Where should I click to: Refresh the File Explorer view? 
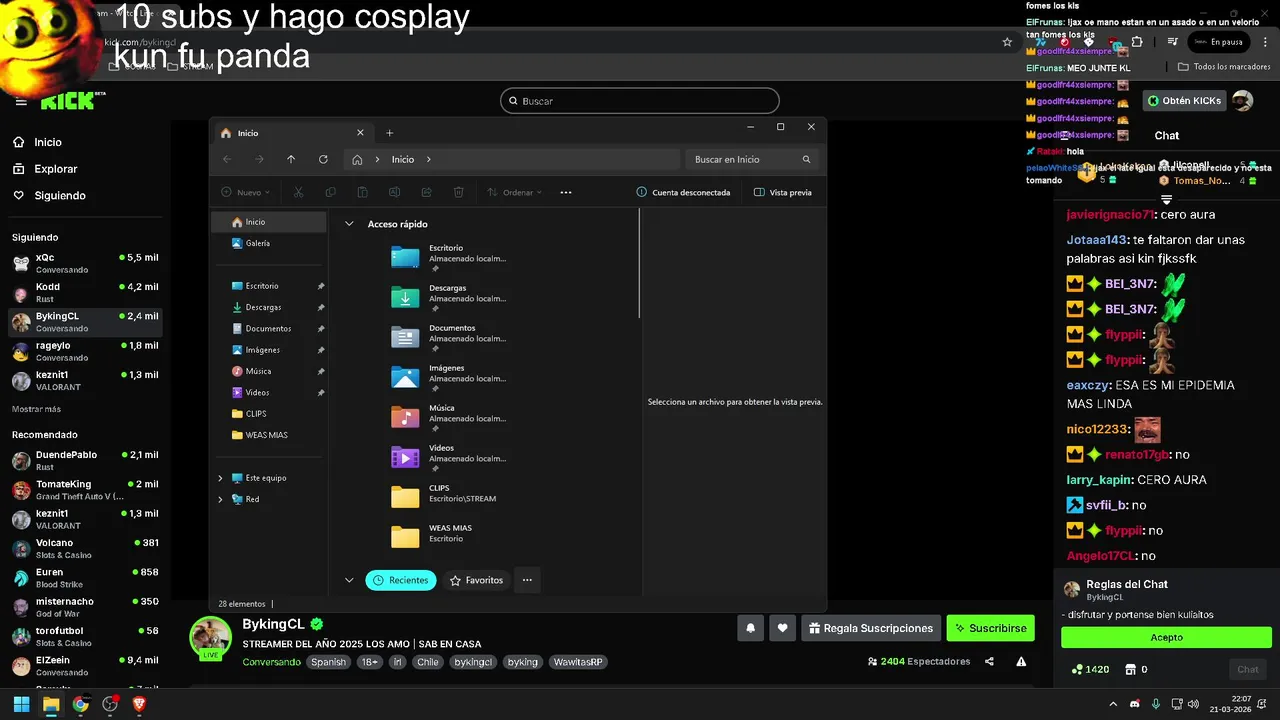[x=323, y=159]
